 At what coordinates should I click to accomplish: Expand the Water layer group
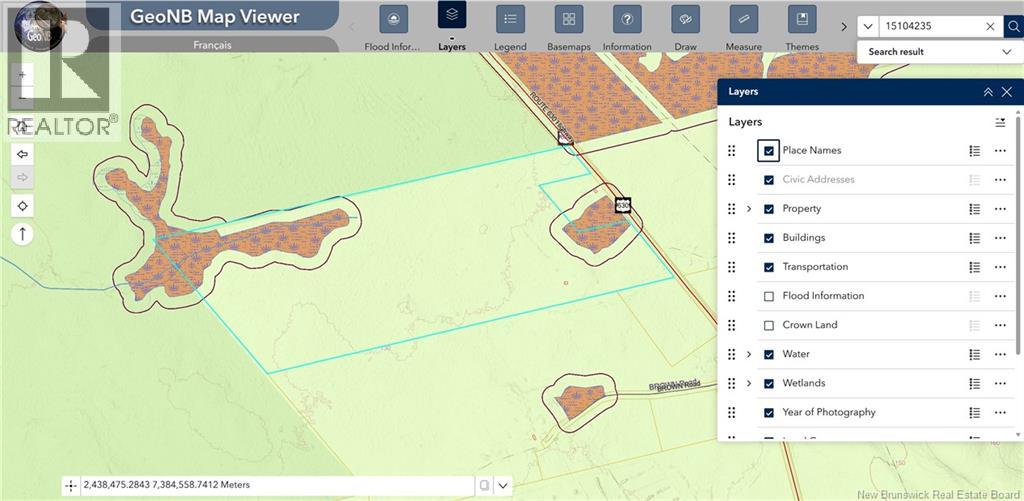point(749,355)
